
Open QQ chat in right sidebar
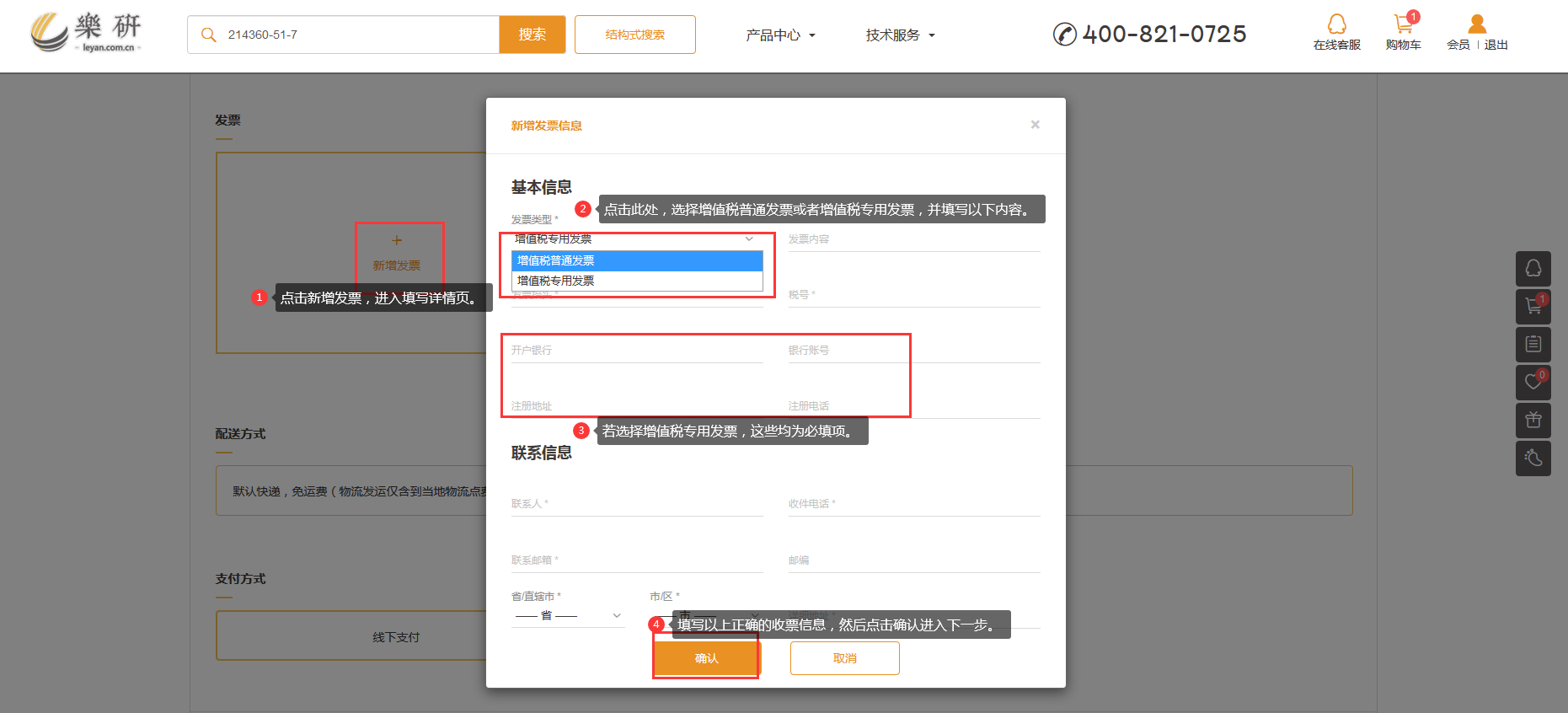(x=1533, y=269)
